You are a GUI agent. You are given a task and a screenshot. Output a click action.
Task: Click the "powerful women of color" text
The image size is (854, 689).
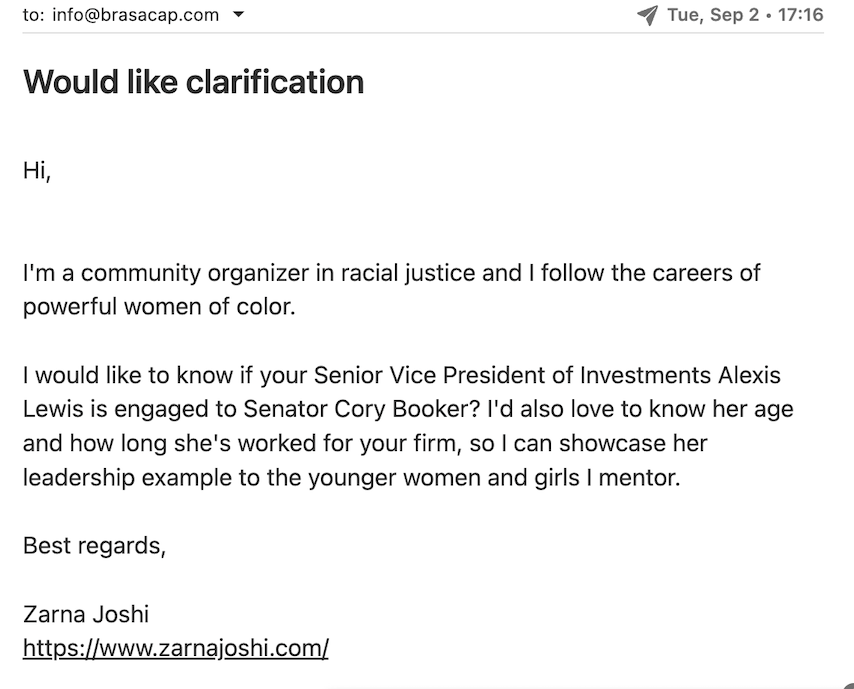[x=158, y=307]
